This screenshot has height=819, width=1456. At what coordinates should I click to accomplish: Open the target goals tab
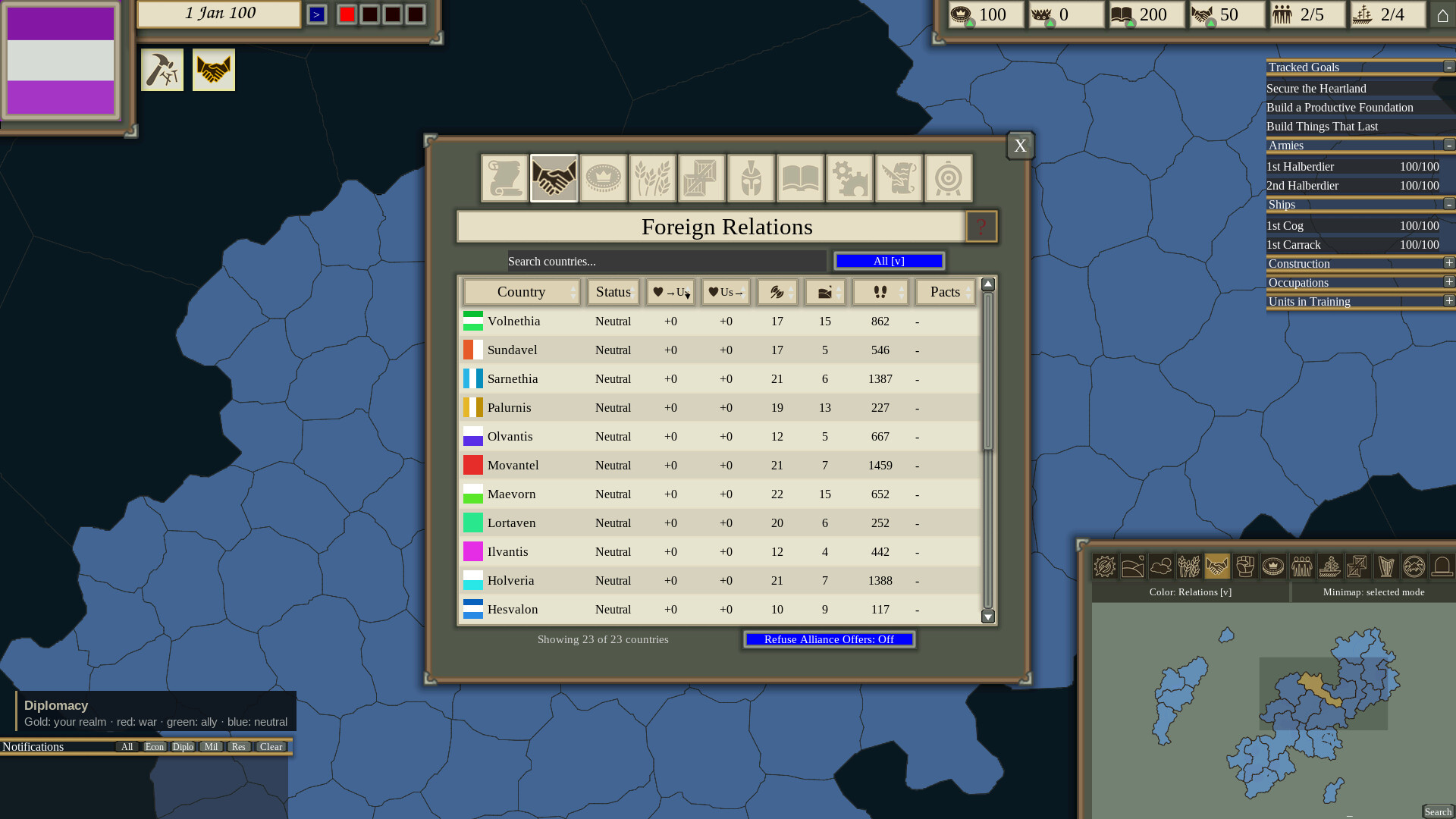coord(949,178)
